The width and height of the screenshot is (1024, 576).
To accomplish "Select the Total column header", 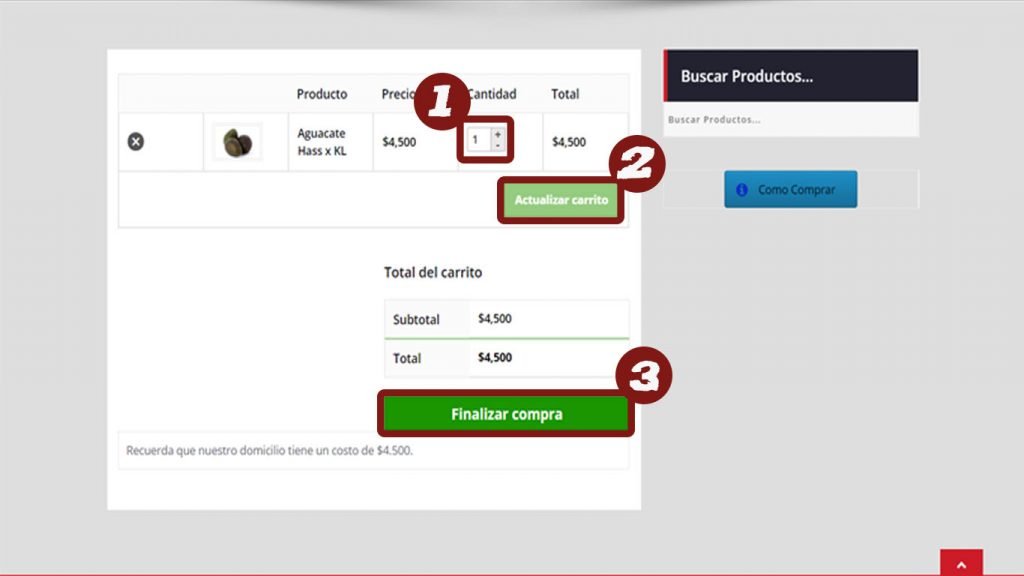I will pyautogui.click(x=565, y=94).
